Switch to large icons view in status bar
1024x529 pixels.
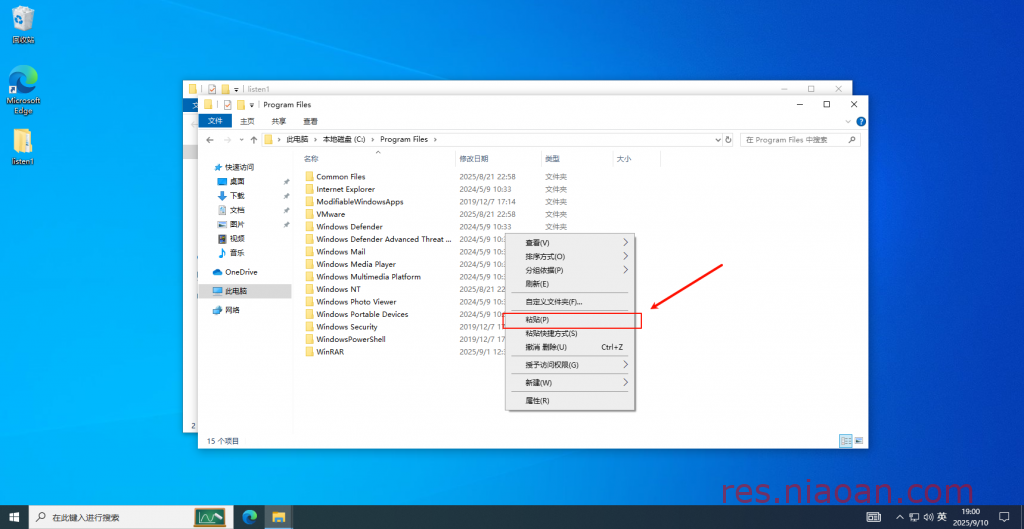point(858,441)
